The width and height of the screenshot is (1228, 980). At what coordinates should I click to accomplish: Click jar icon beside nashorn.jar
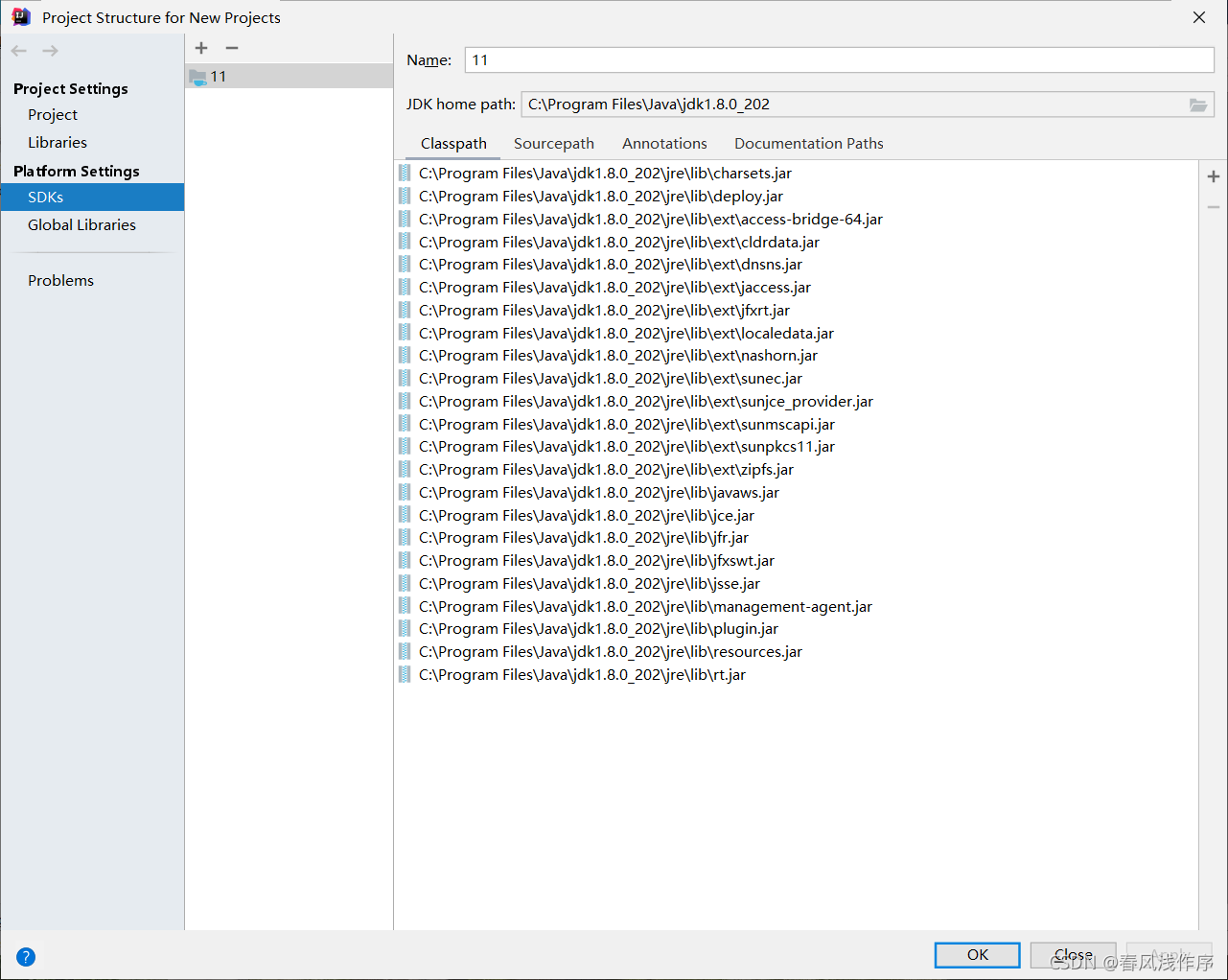405,356
